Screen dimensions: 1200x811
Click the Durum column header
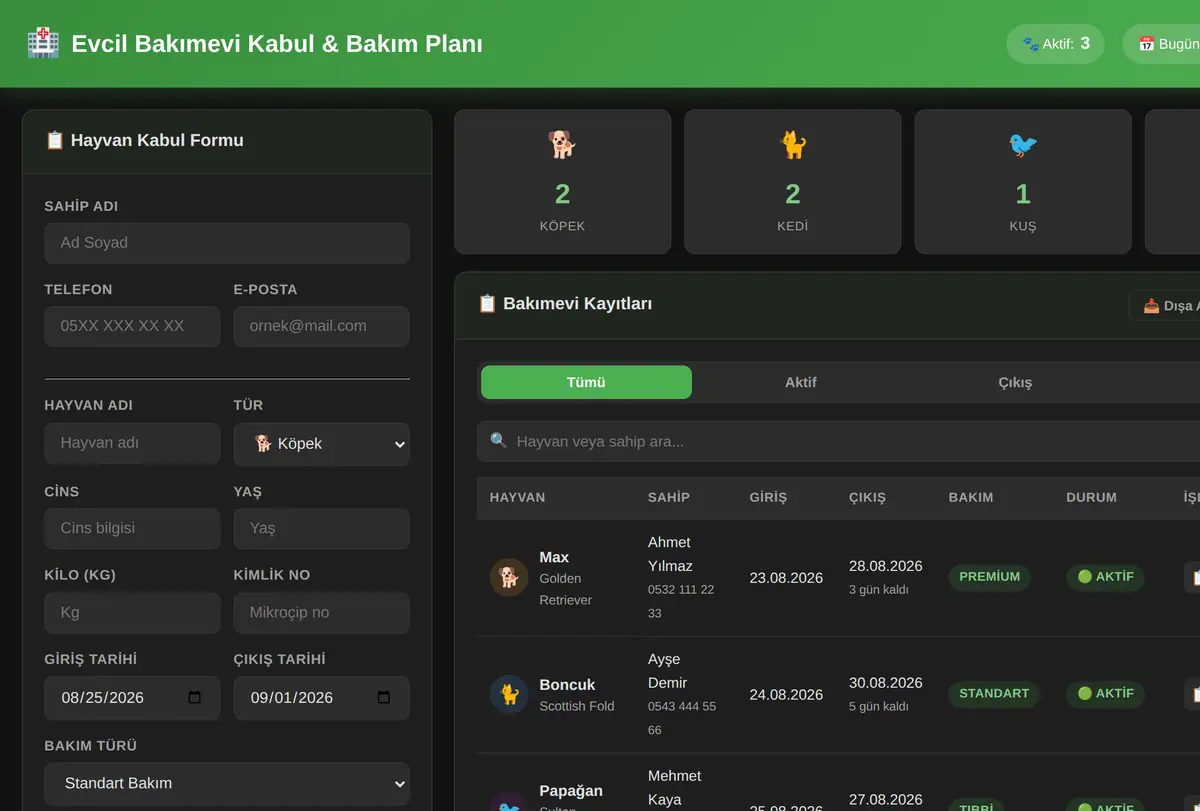tap(1092, 497)
